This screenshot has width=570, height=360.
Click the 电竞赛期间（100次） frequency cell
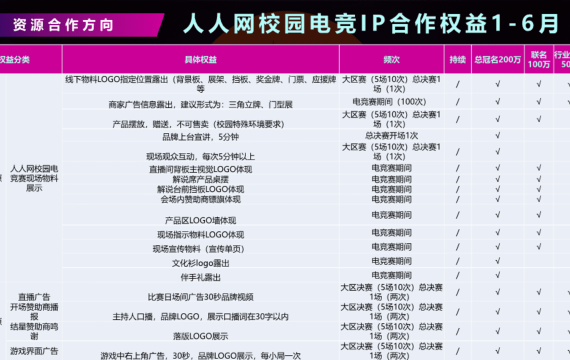pyautogui.click(x=389, y=101)
